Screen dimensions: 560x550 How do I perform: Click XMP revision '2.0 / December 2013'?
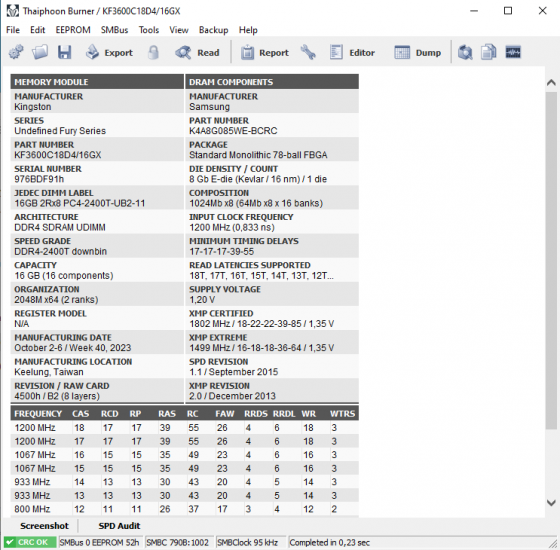coord(232,396)
